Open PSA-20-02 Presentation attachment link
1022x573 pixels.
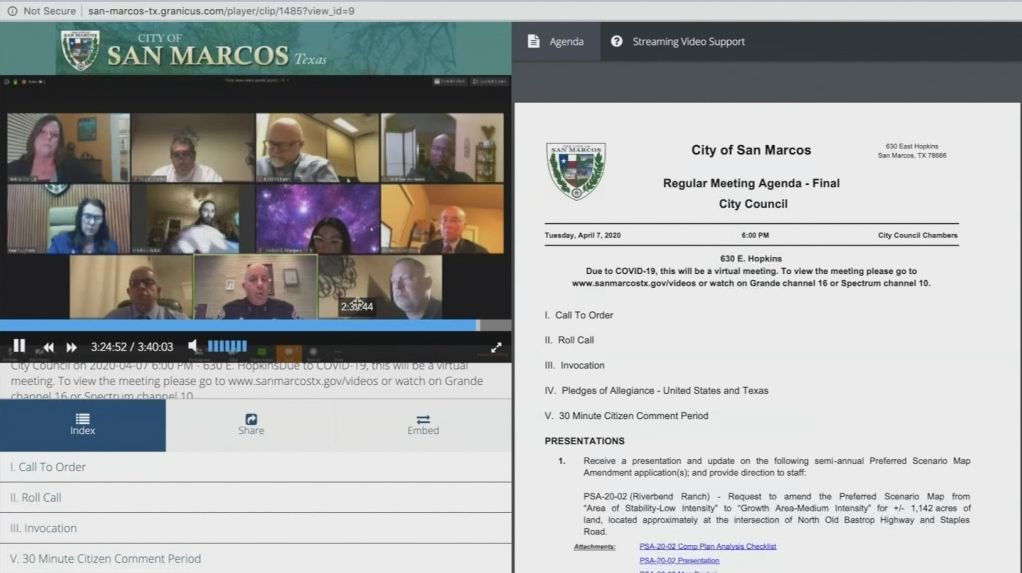[x=678, y=561]
